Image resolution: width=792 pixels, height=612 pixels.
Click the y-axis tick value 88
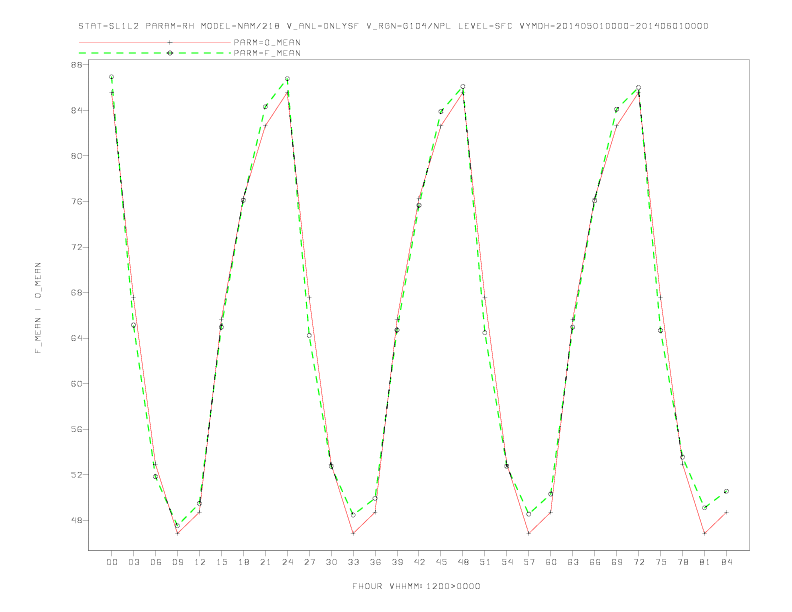(x=76, y=65)
